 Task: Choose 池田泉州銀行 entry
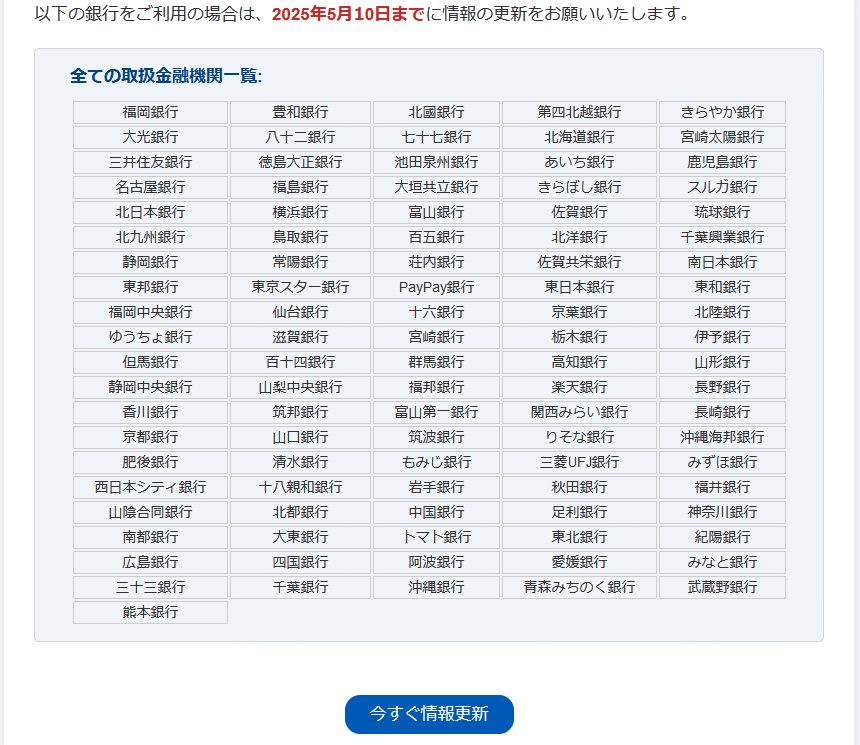[436, 162]
